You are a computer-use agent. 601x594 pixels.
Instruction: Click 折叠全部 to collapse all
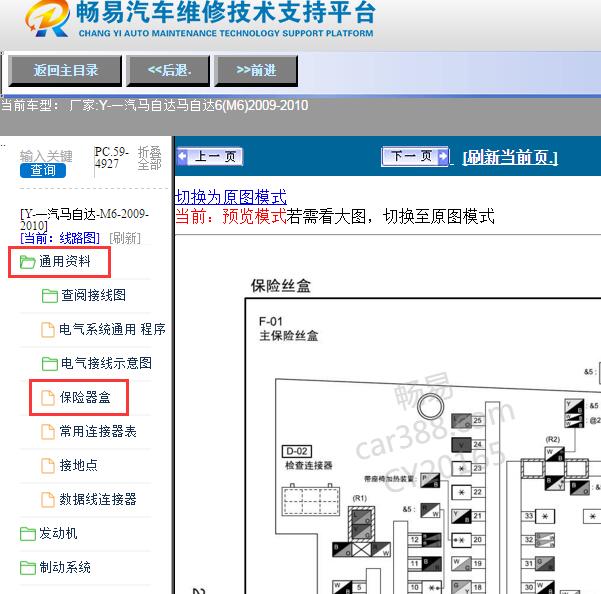click(x=149, y=158)
